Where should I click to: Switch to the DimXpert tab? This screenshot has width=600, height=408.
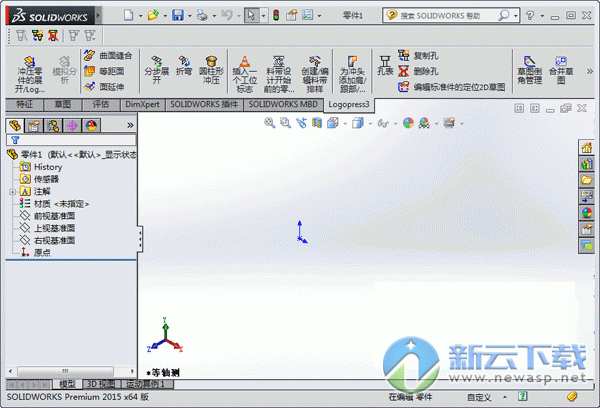143,104
